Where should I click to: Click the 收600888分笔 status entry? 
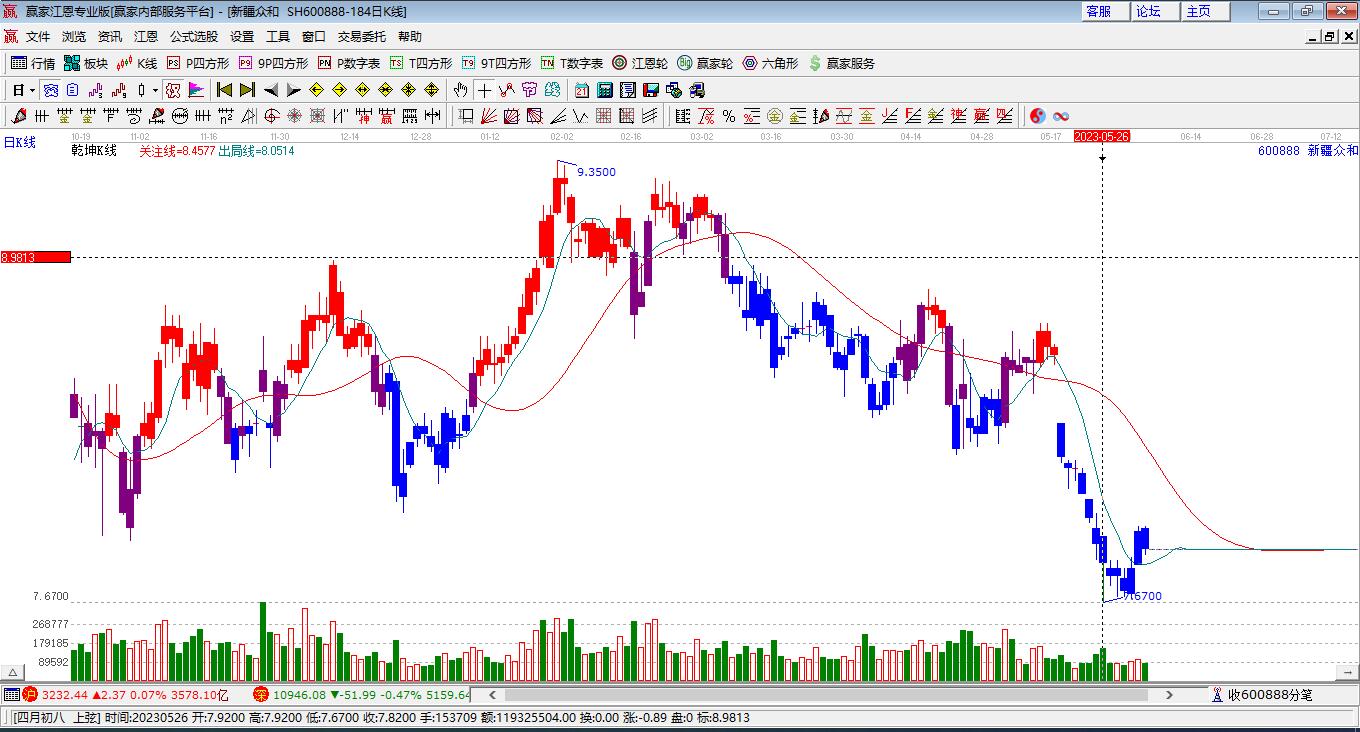tap(1261, 694)
